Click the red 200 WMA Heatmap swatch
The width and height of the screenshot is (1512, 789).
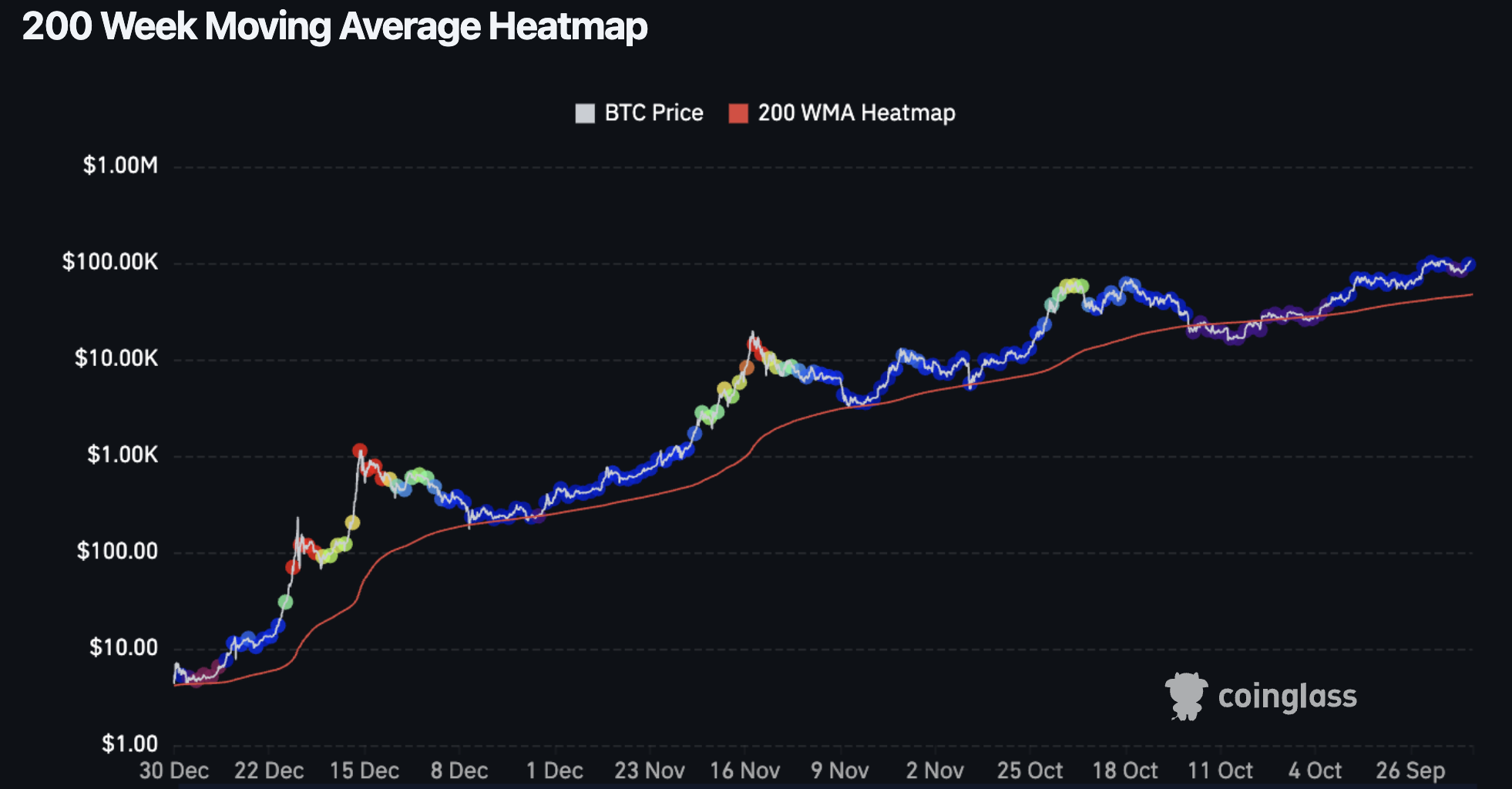[738, 113]
